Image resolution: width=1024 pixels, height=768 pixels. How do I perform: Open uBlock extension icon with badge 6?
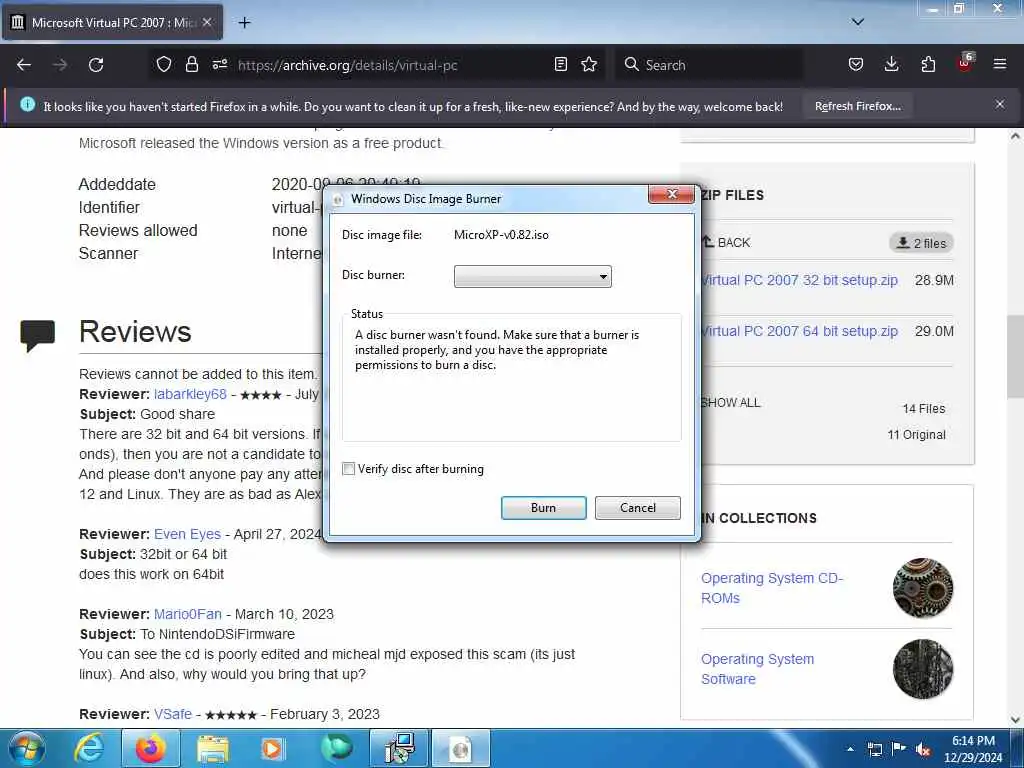point(965,63)
